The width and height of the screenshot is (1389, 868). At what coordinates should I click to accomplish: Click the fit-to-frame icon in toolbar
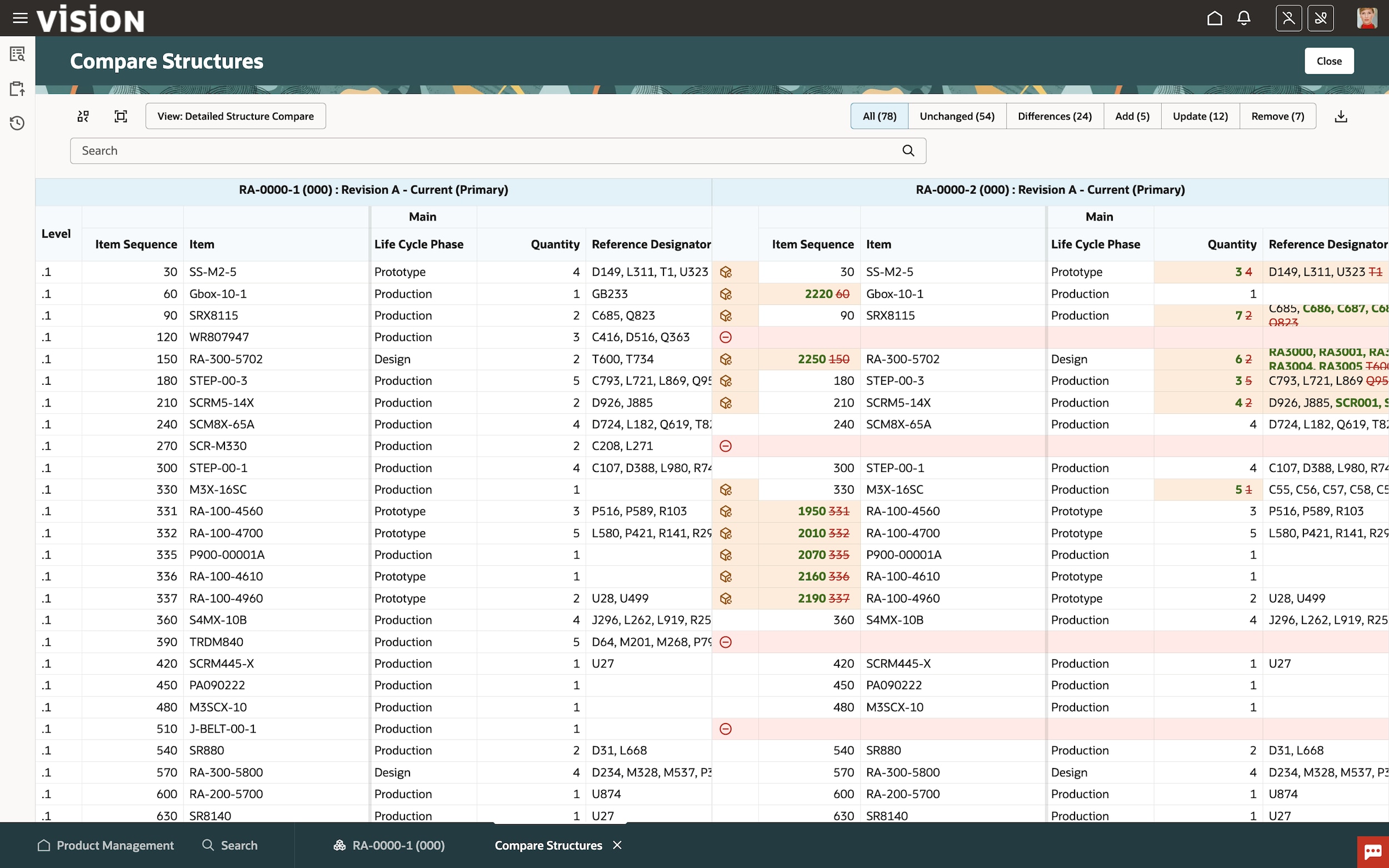121,117
